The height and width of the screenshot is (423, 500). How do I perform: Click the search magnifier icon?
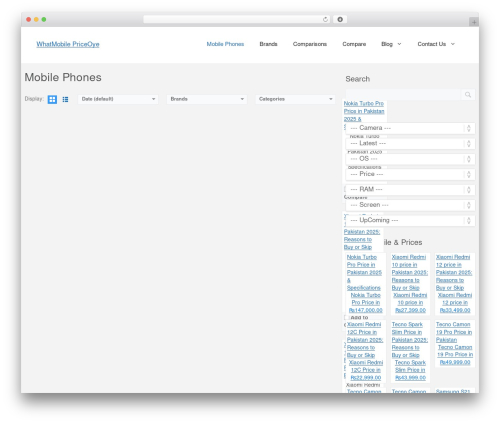[468, 95]
